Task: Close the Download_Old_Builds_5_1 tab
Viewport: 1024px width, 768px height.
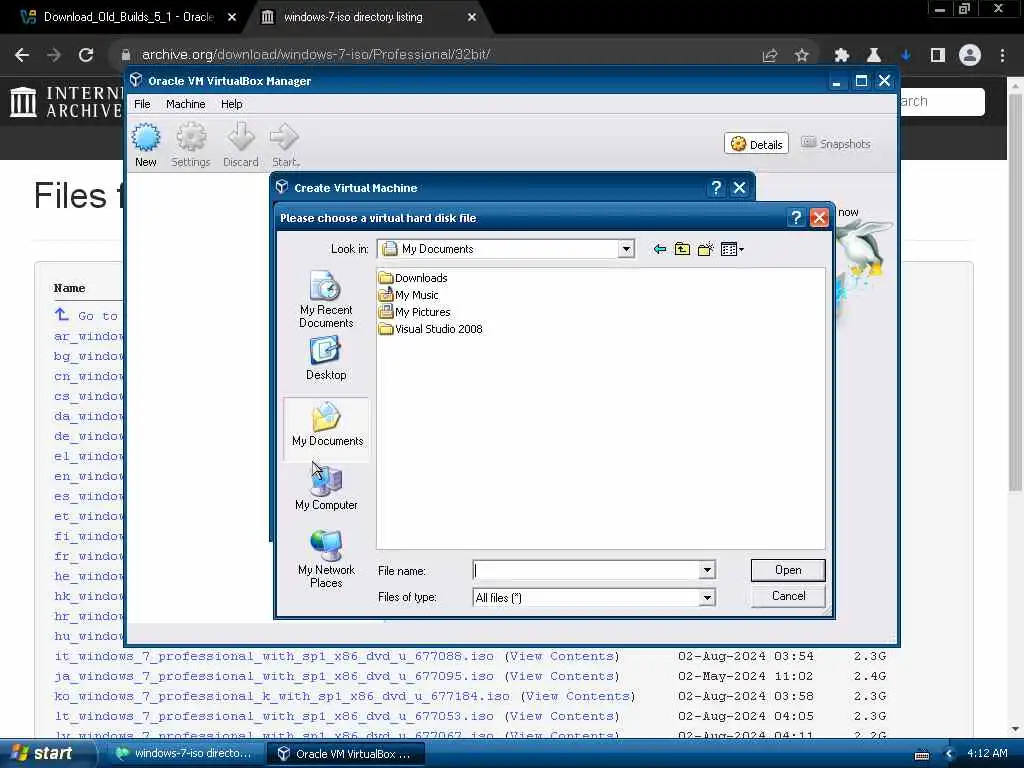Action: [x=232, y=18]
